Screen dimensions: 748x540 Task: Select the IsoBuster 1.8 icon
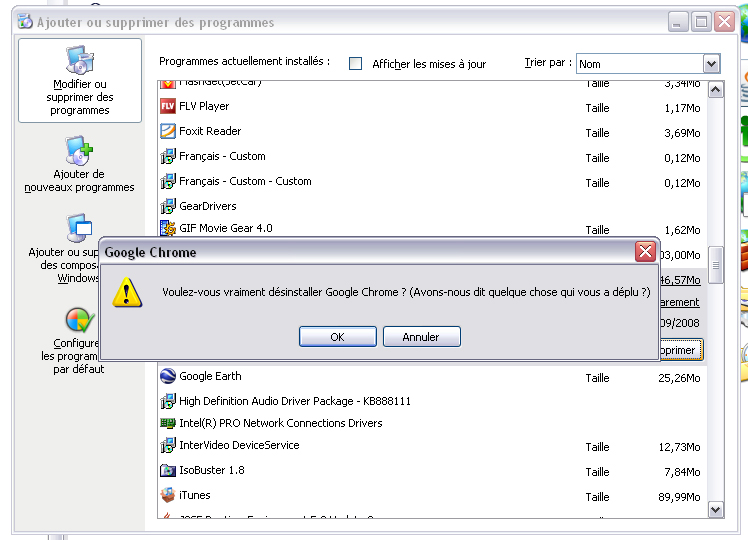click(168, 470)
